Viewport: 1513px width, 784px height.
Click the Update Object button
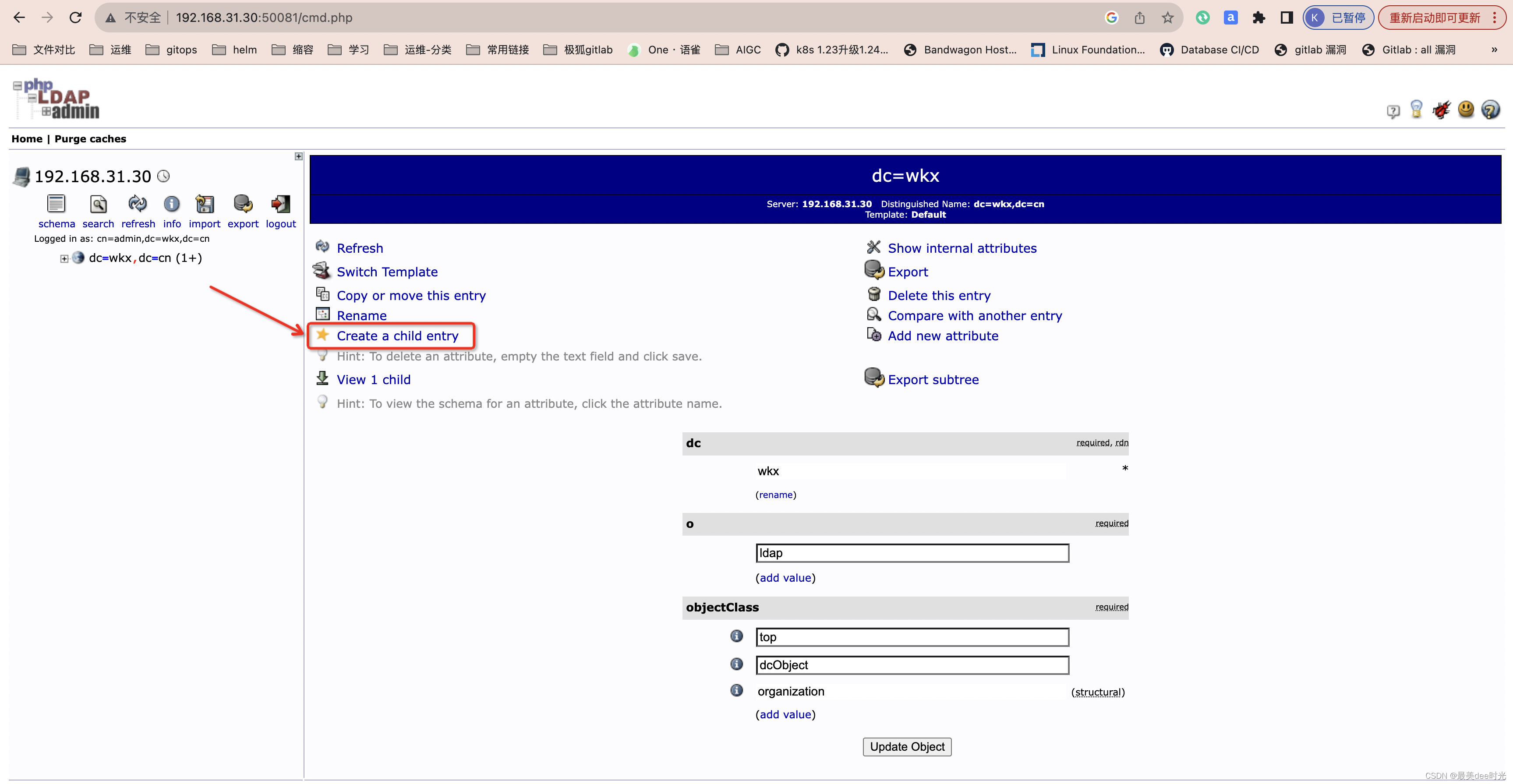[906, 746]
